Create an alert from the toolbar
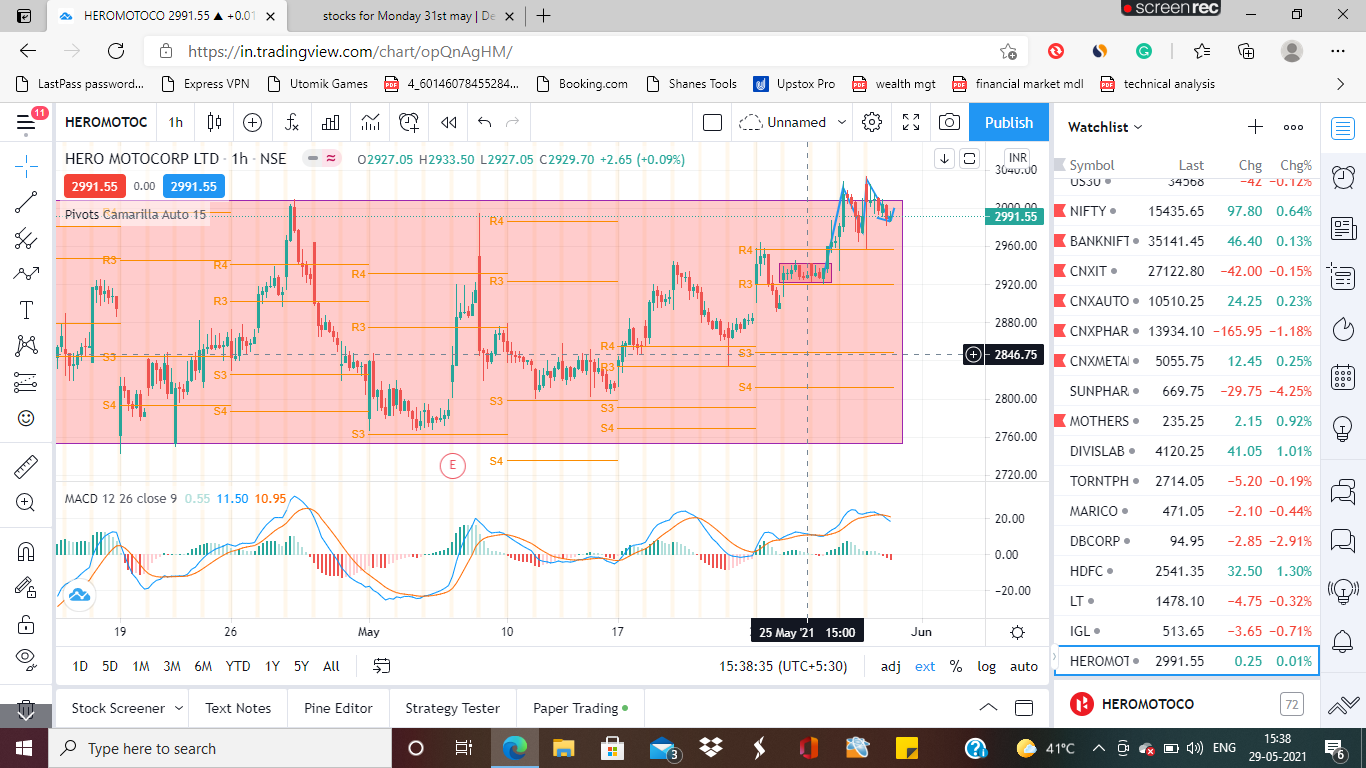 pos(409,122)
